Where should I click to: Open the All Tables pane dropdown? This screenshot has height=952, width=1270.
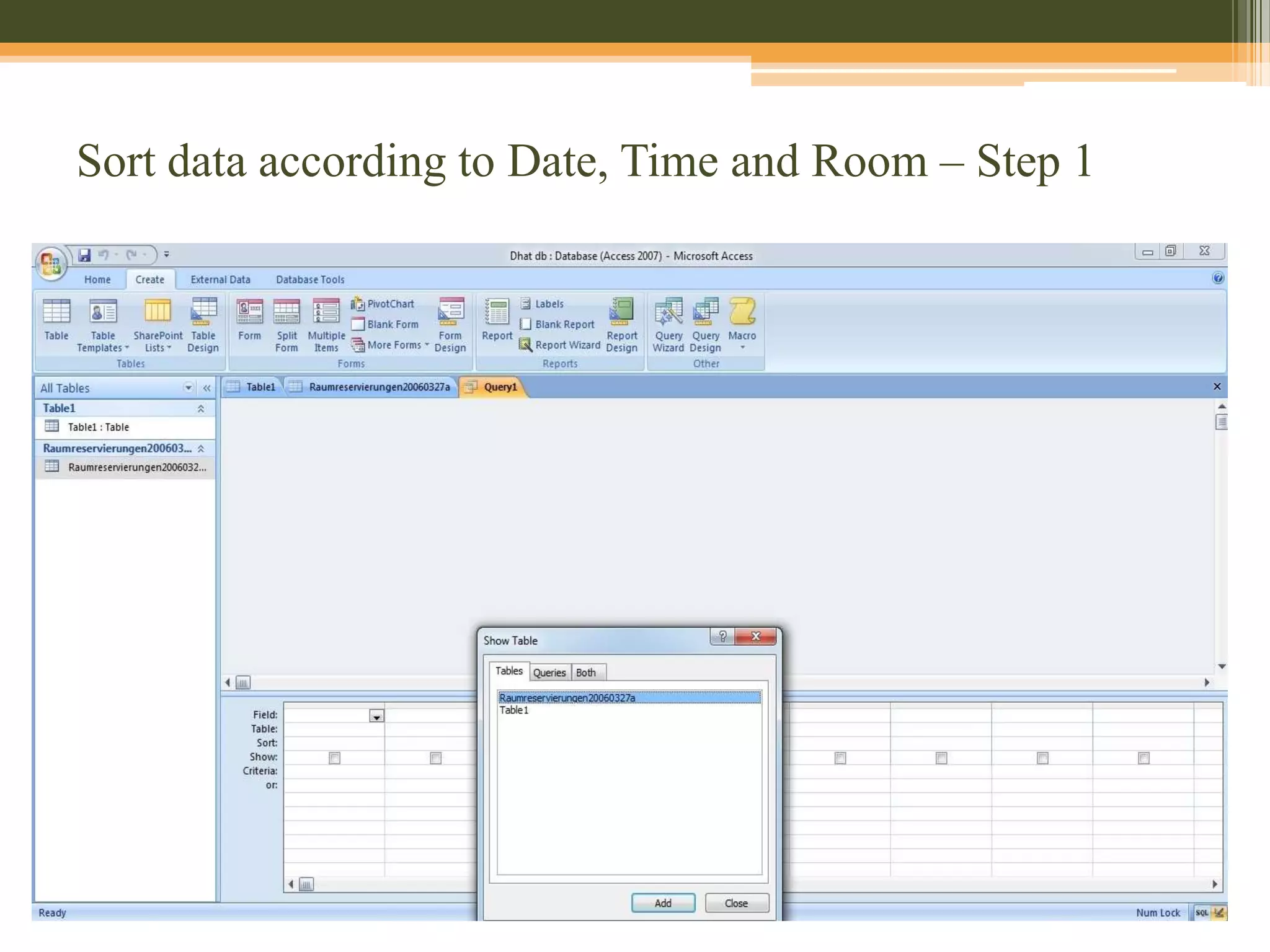(x=188, y=388)
